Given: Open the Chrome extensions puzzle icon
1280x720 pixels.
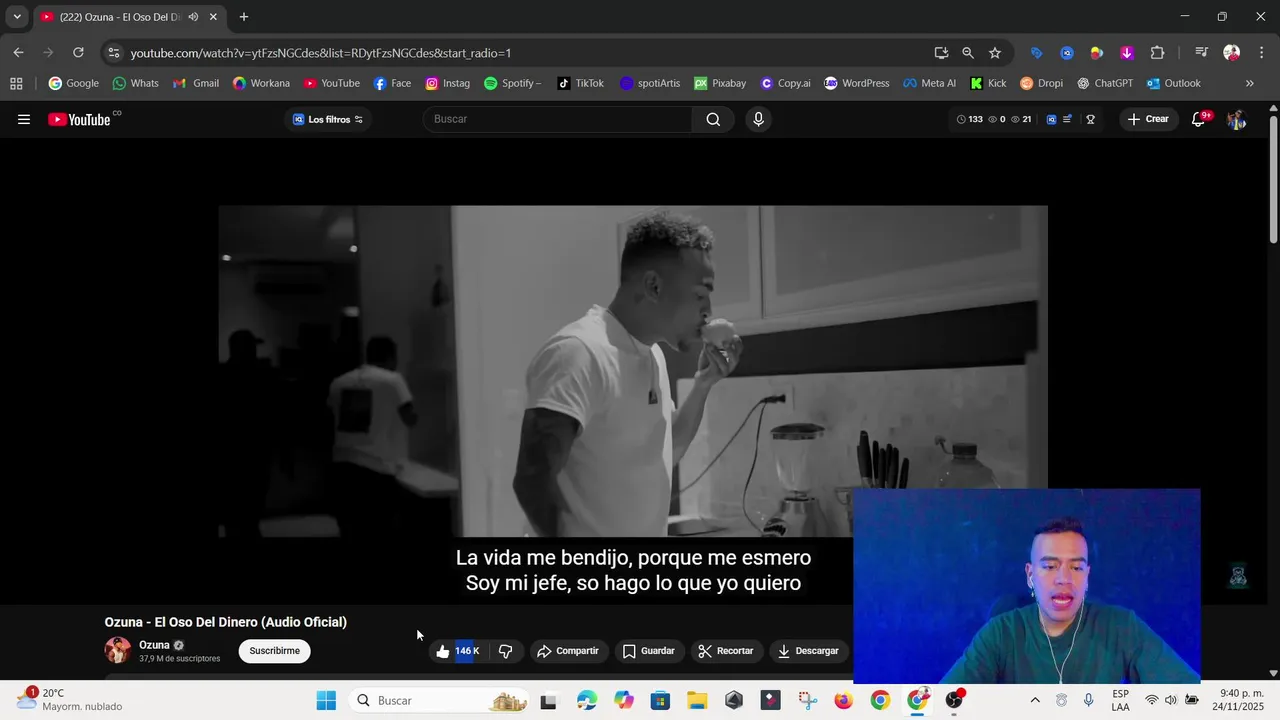Looking at the screenshot, I should pos(1157,53).
